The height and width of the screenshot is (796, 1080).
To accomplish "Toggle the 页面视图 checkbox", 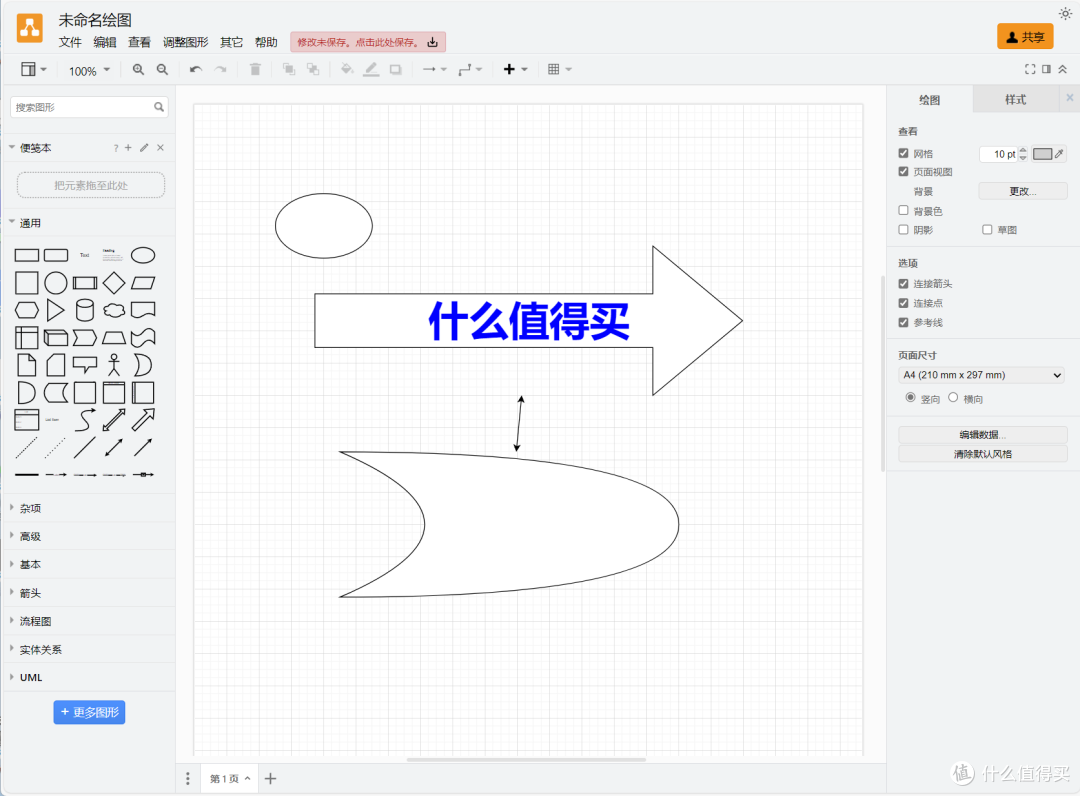I will click(x=904, y=171).
